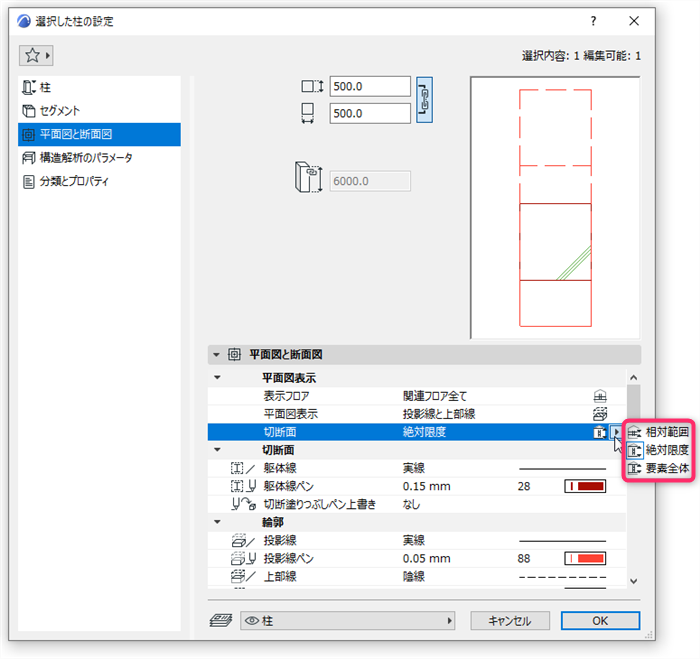Select 要素全体 from popup menu
700x659 pixels.
pyautogui.click(x=658, y=468)
